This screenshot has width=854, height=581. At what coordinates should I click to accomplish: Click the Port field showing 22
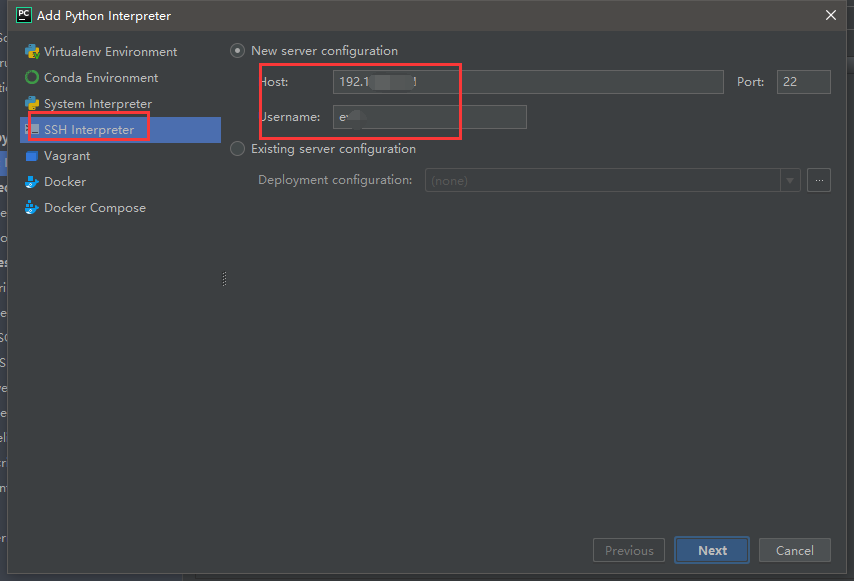coord(803,82)
